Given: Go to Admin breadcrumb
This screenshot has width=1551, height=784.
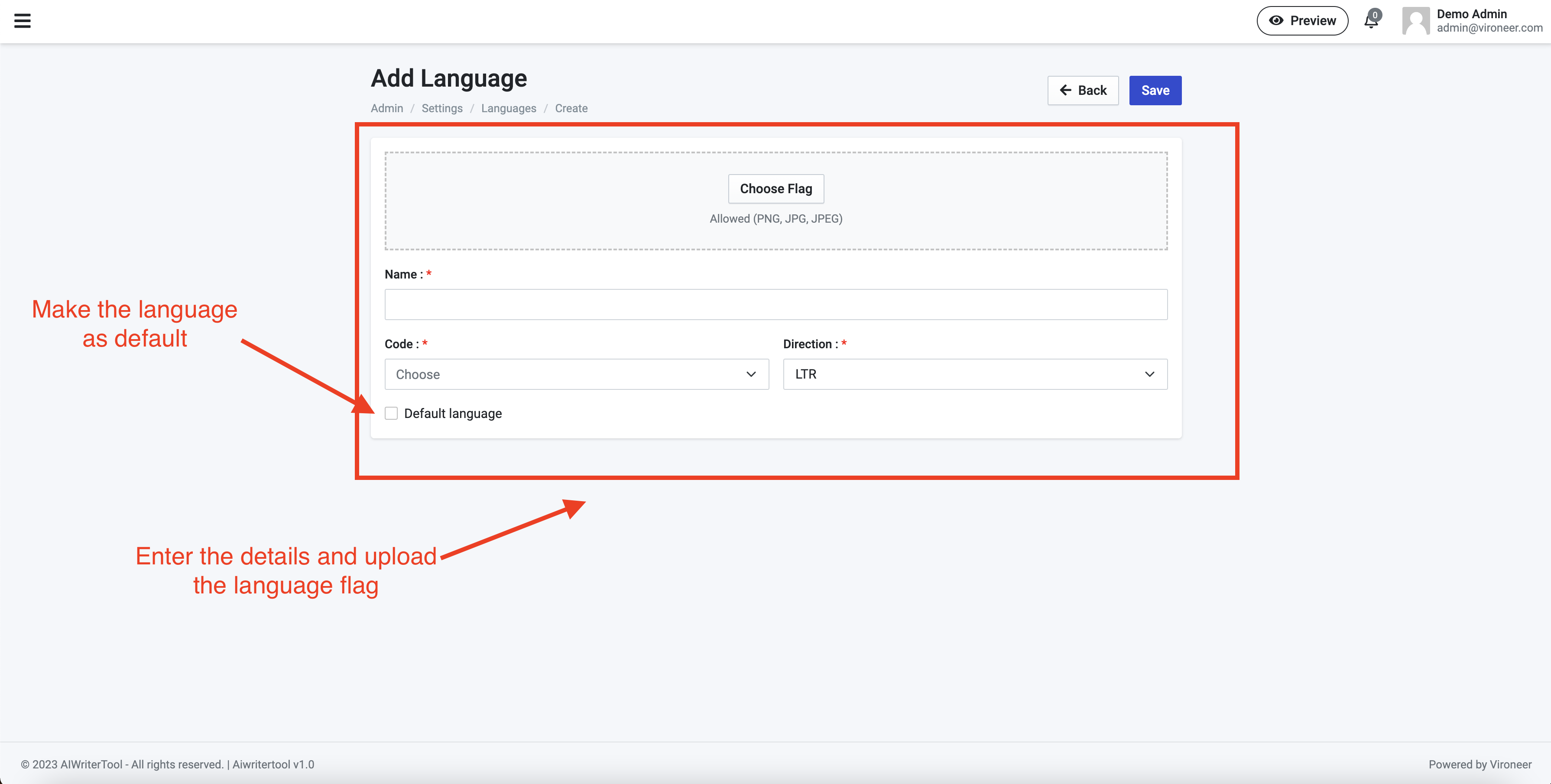Looking at the screenshot, I should [x=386, y=108].
